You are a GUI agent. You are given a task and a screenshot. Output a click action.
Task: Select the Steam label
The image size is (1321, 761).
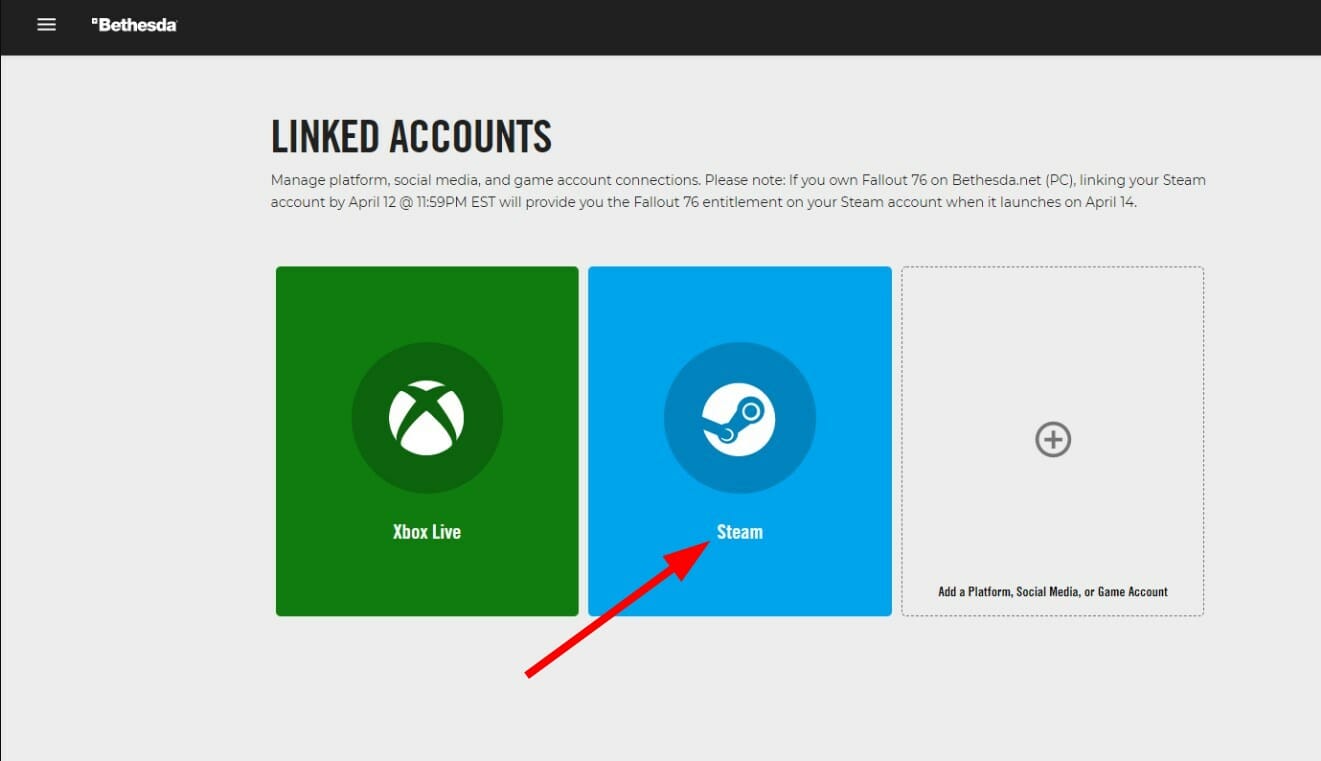pos(739,532)
